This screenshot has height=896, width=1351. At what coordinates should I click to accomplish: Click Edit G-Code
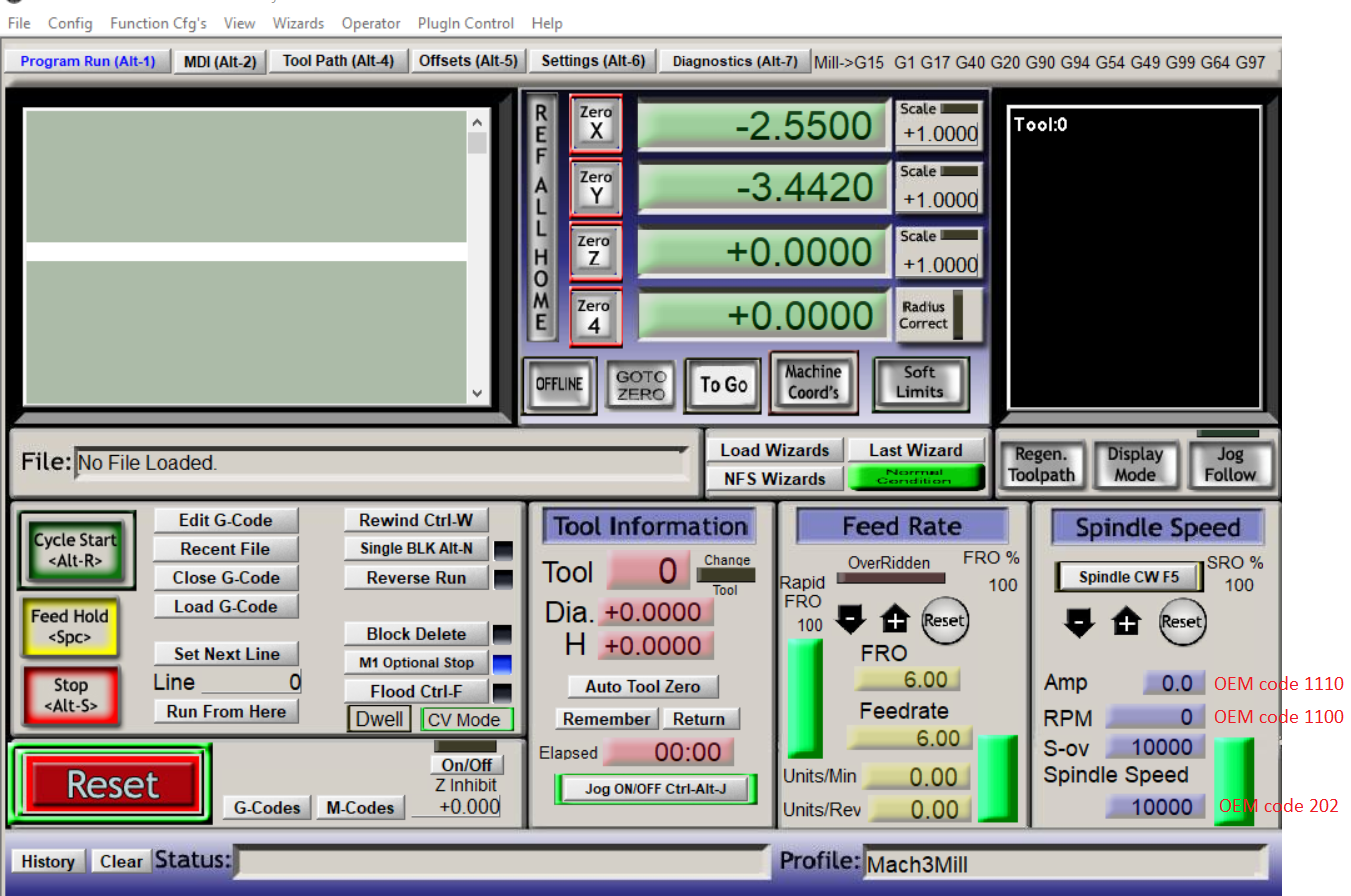pyautogui.click(x=226, y=520)
